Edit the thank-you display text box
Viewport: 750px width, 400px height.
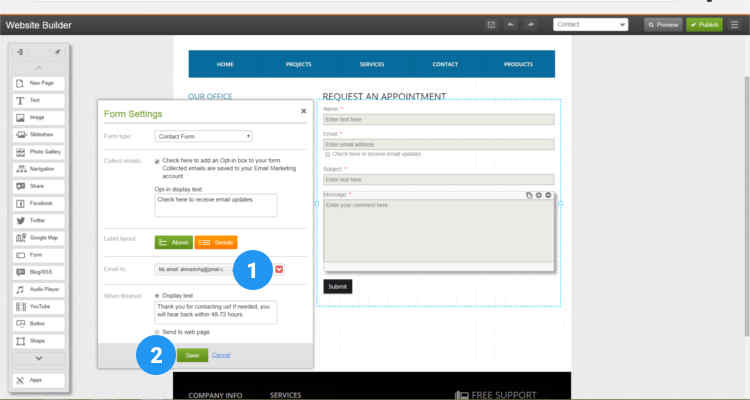coord(216,312)
